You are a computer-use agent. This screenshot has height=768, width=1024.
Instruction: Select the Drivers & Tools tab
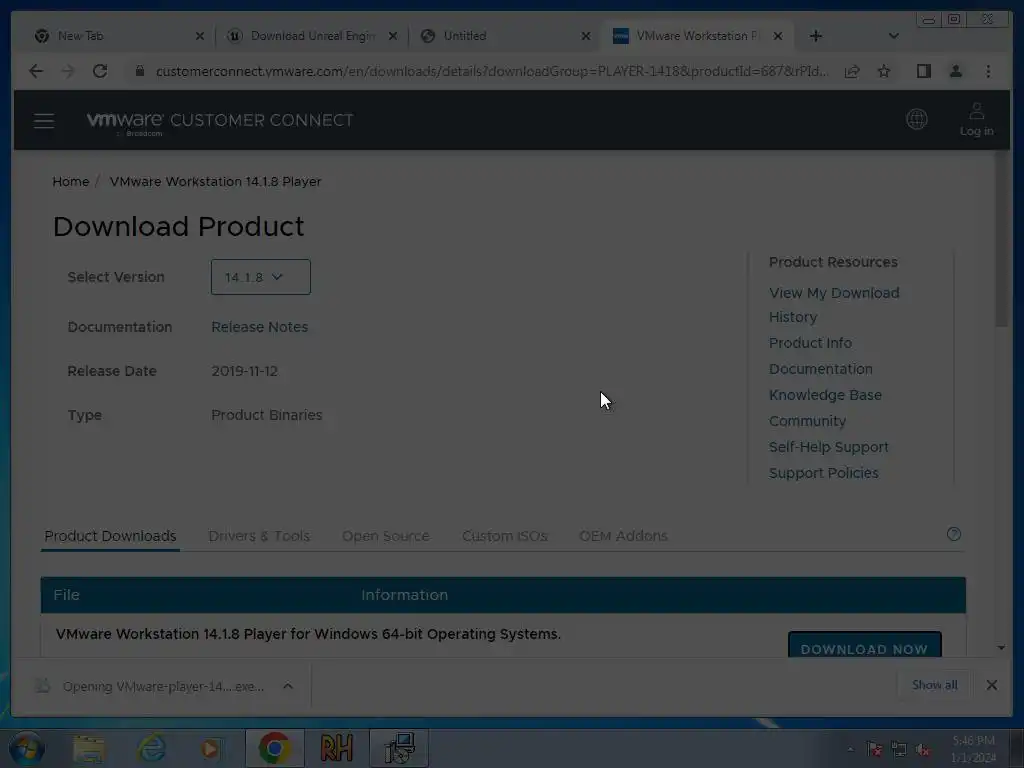click(x=259, y=536)
